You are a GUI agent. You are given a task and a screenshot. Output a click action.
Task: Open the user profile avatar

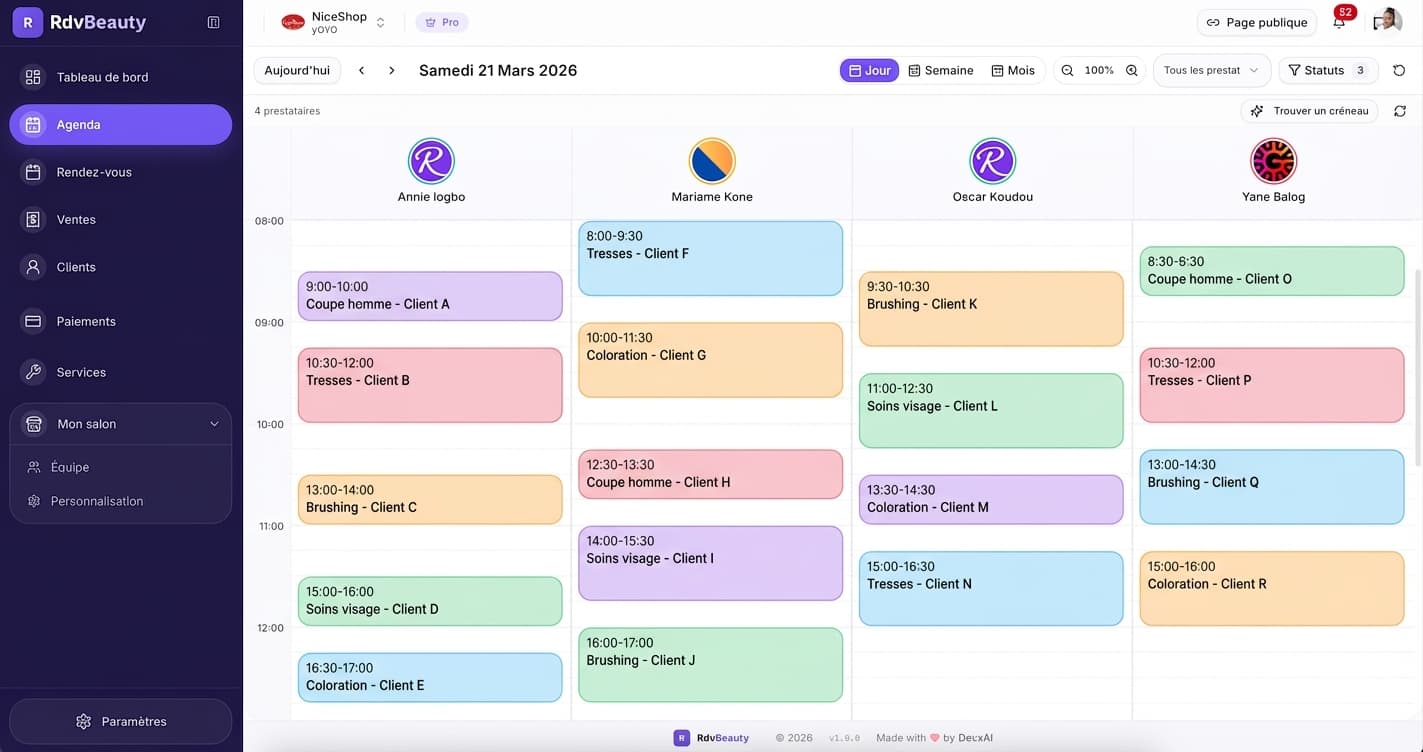coord(1387,21)
